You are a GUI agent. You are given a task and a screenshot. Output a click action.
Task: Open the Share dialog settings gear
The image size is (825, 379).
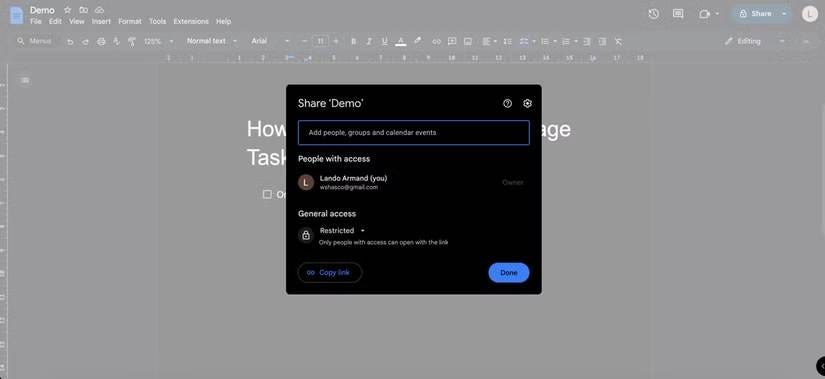click(x=527, y=104)
